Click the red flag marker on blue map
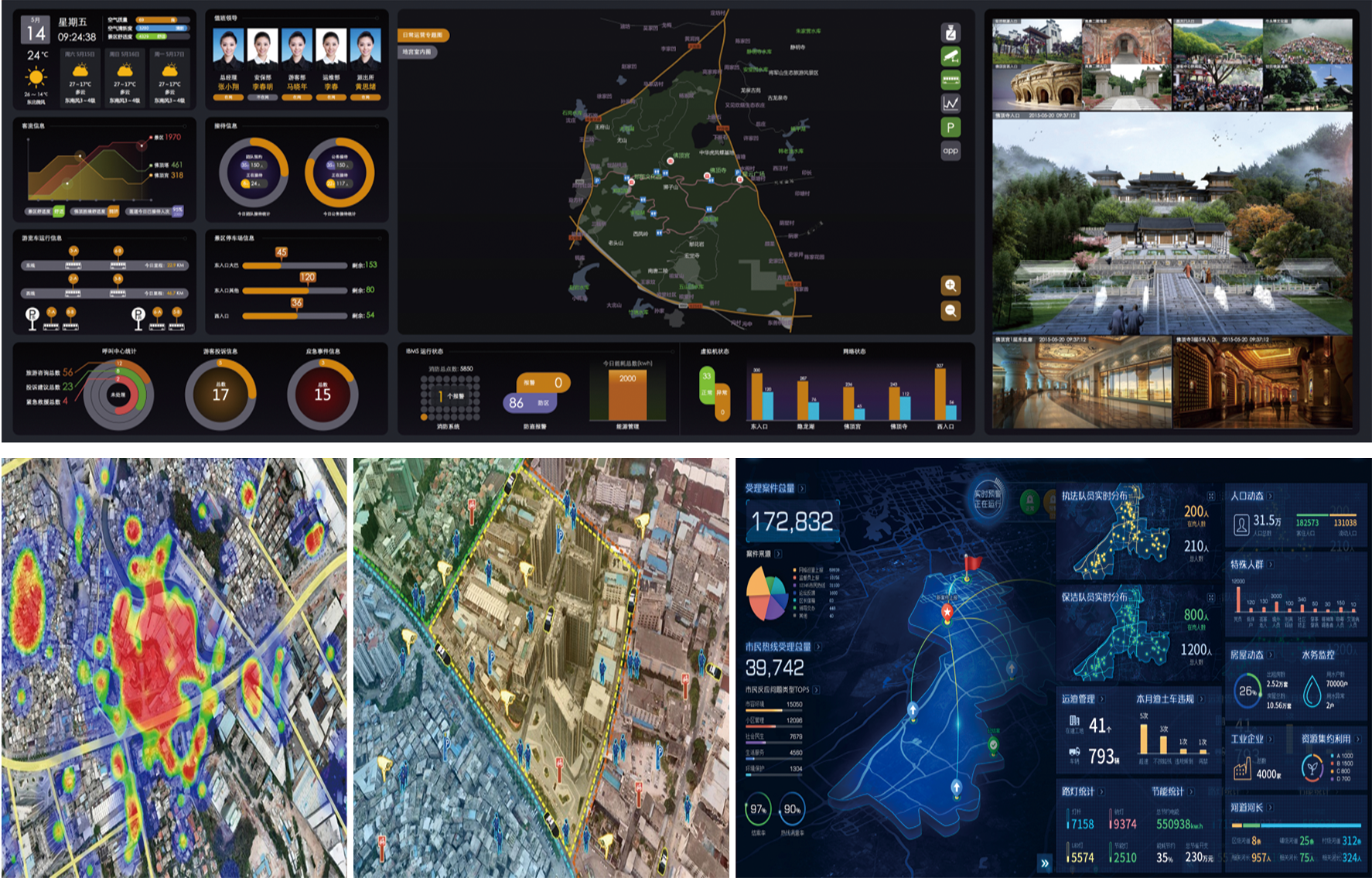Image resolution: width=1372 pixels, height=878 pixels. point(971,566)
